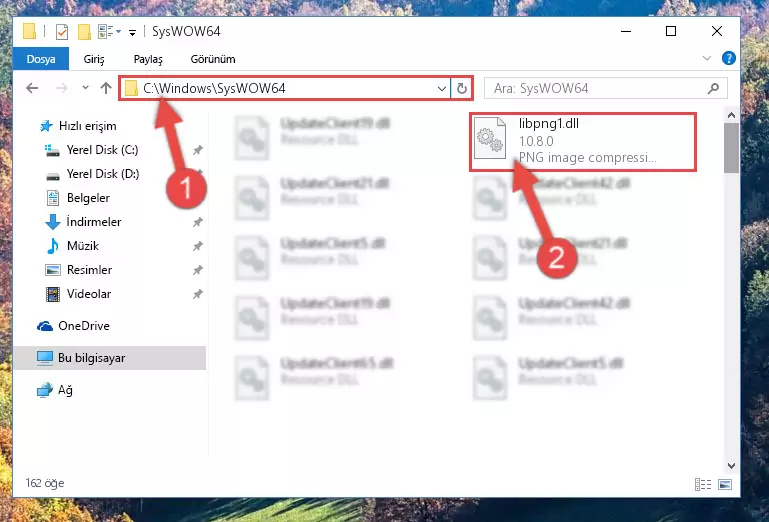Click the Ara: SysWOW64 search box
The width and height of the screenshot is (769, 522).
coord(606,88)
